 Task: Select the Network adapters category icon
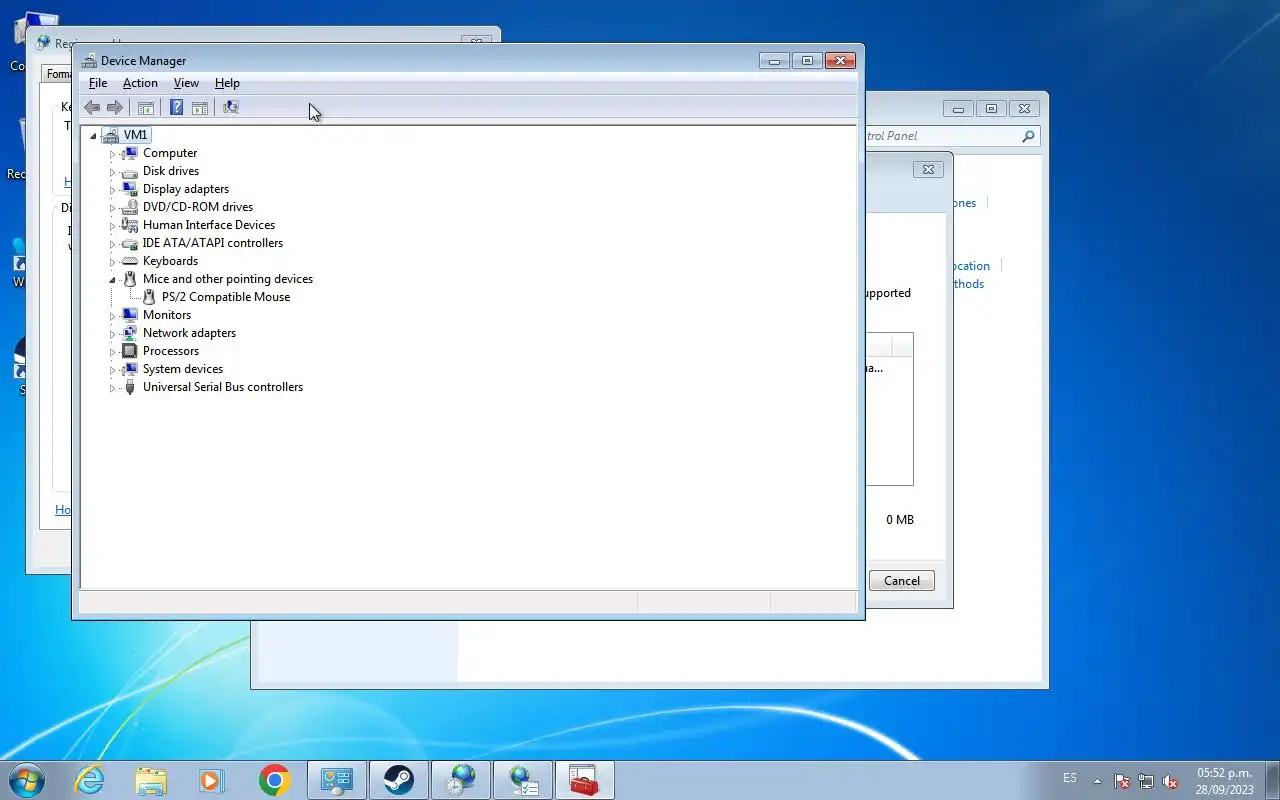point(129,333)
